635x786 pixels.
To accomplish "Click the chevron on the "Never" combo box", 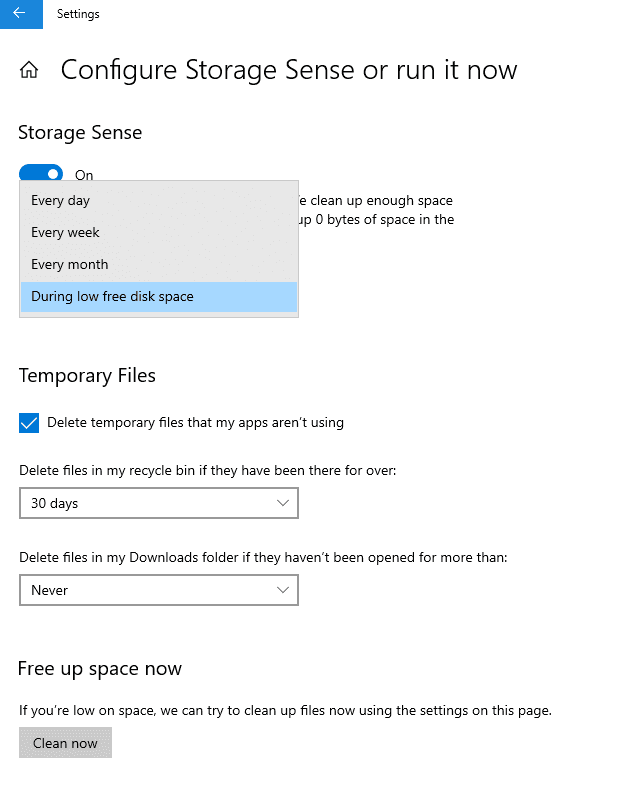I will pyautogui.click(x=283, y=590).
